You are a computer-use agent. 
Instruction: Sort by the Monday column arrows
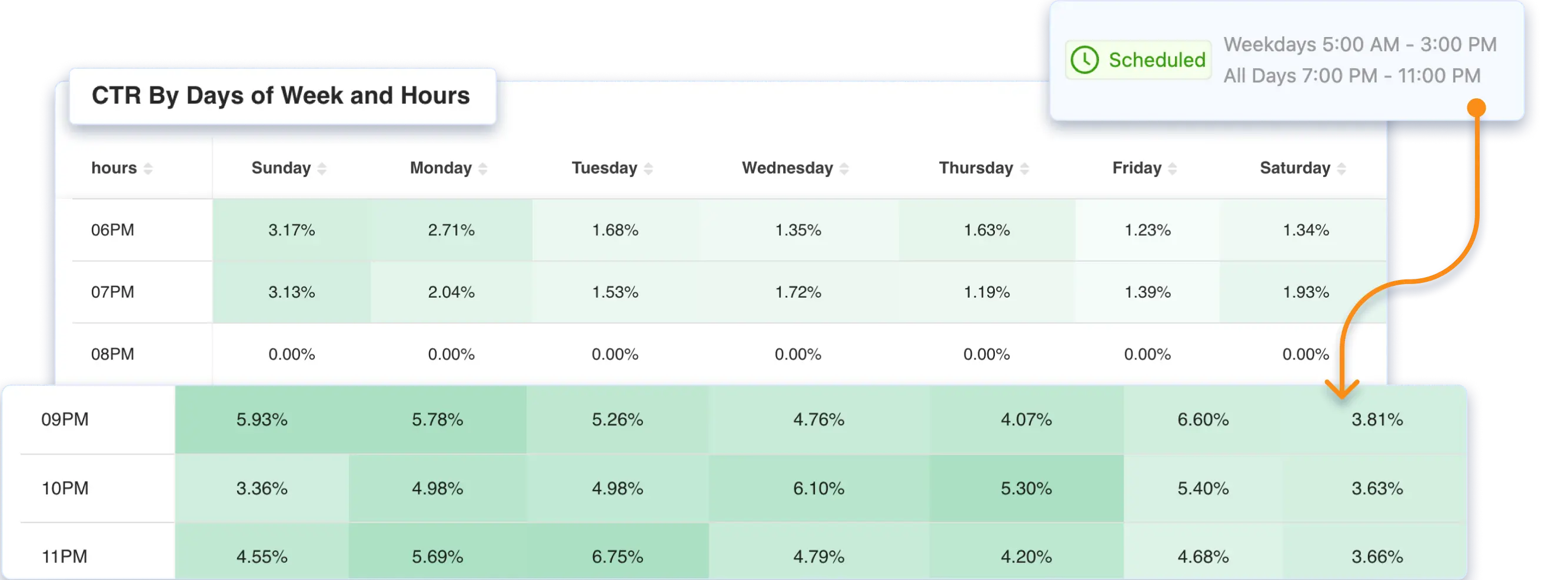tap(482, 169)
